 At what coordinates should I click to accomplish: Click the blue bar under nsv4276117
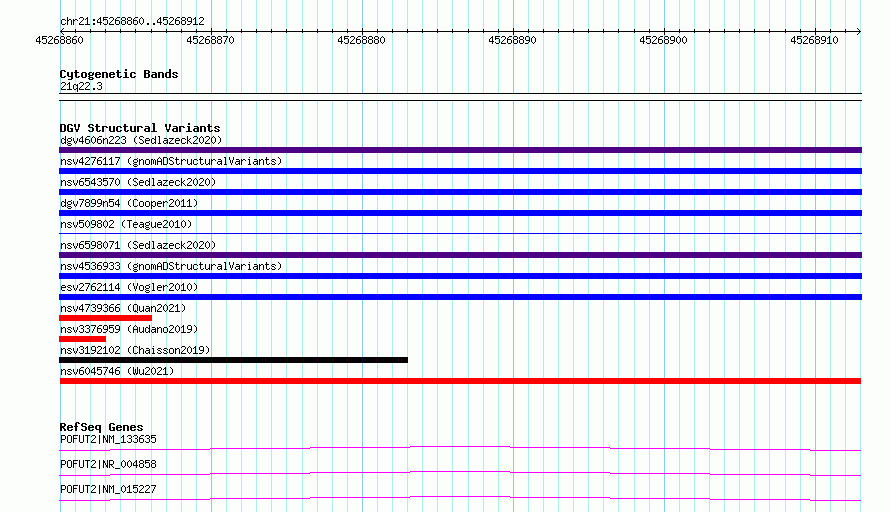(460, 171)
